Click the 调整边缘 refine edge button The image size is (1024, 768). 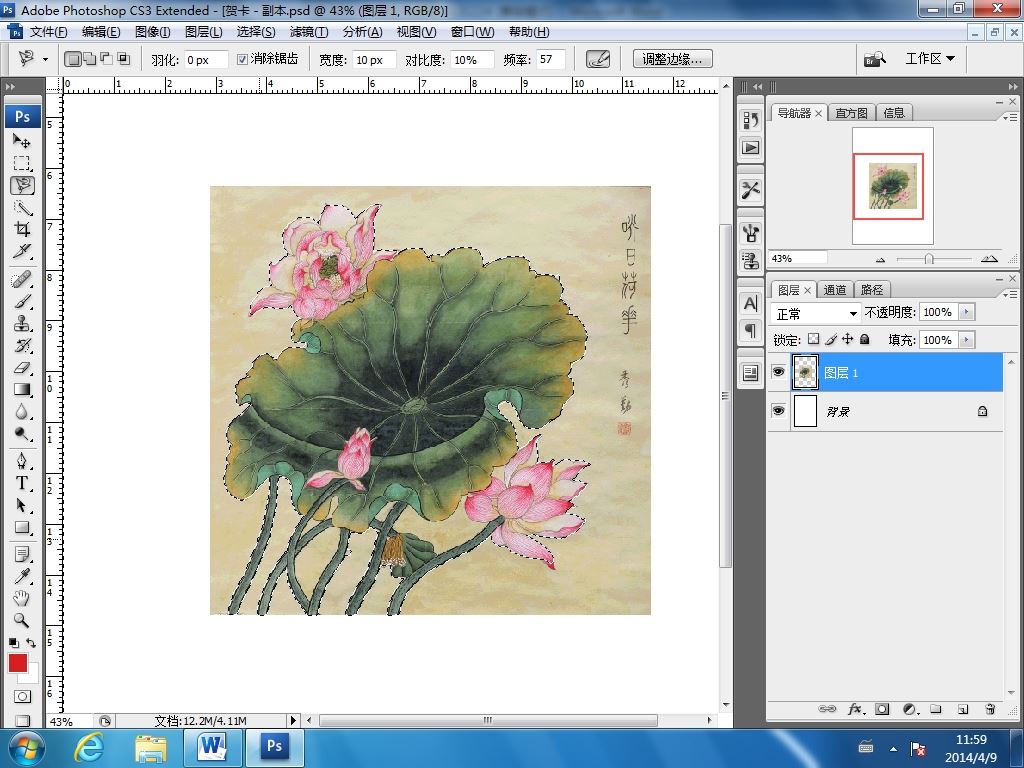click(672, 59)
